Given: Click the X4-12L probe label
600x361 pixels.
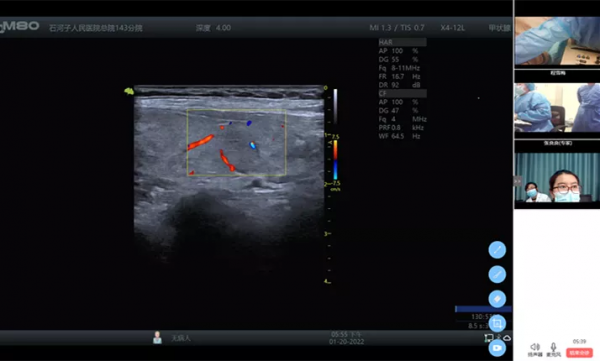Looking at the screenshot, I should pyautogui.click(x=452, y=28).
